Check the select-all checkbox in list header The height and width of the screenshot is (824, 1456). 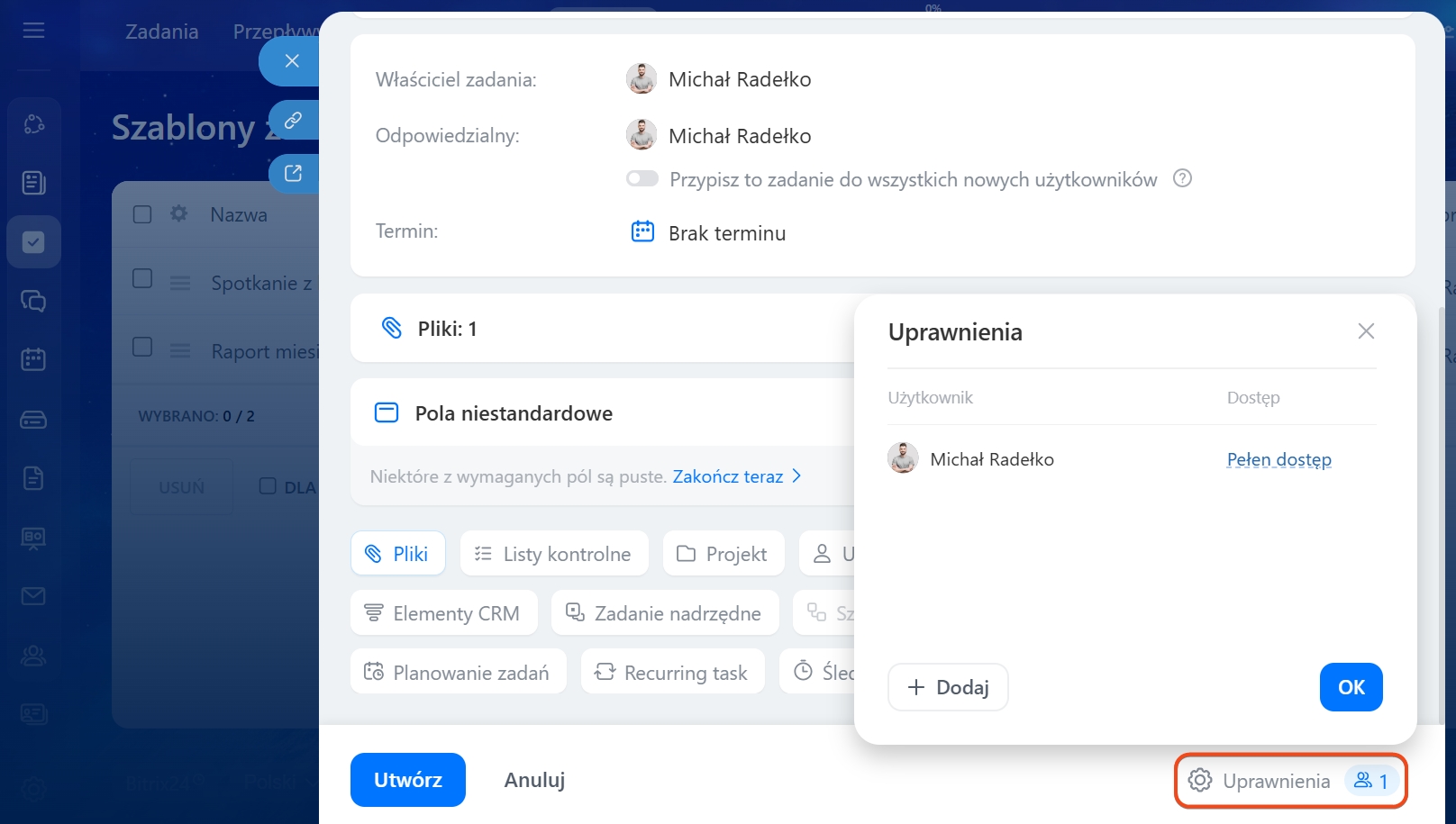click(142, 214)
